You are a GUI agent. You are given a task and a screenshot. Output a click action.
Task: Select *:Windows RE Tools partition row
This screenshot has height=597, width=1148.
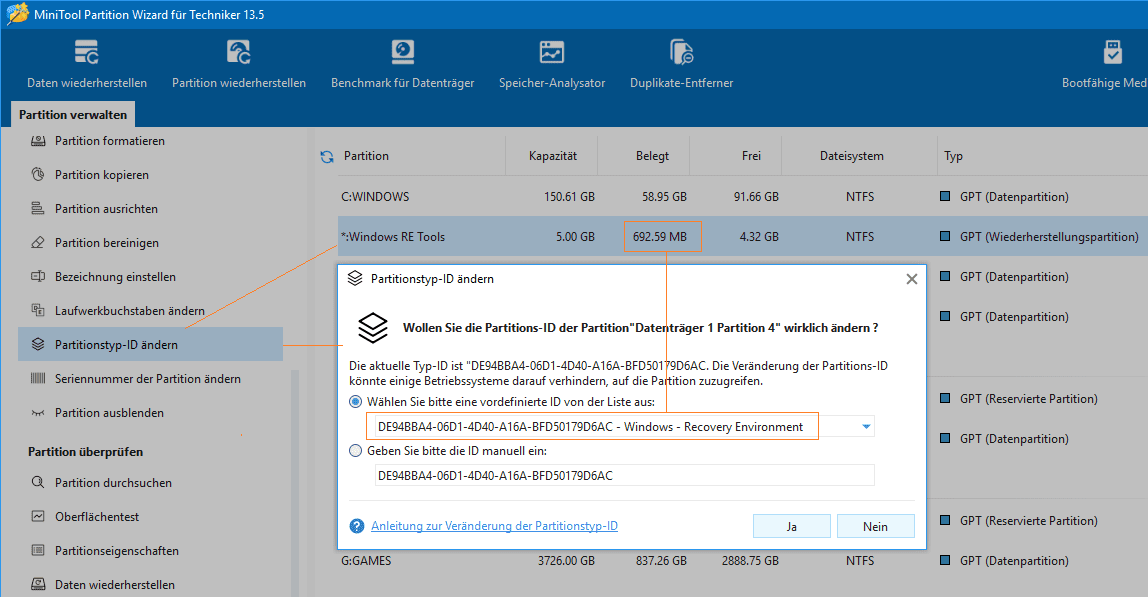tap(742, 236)
